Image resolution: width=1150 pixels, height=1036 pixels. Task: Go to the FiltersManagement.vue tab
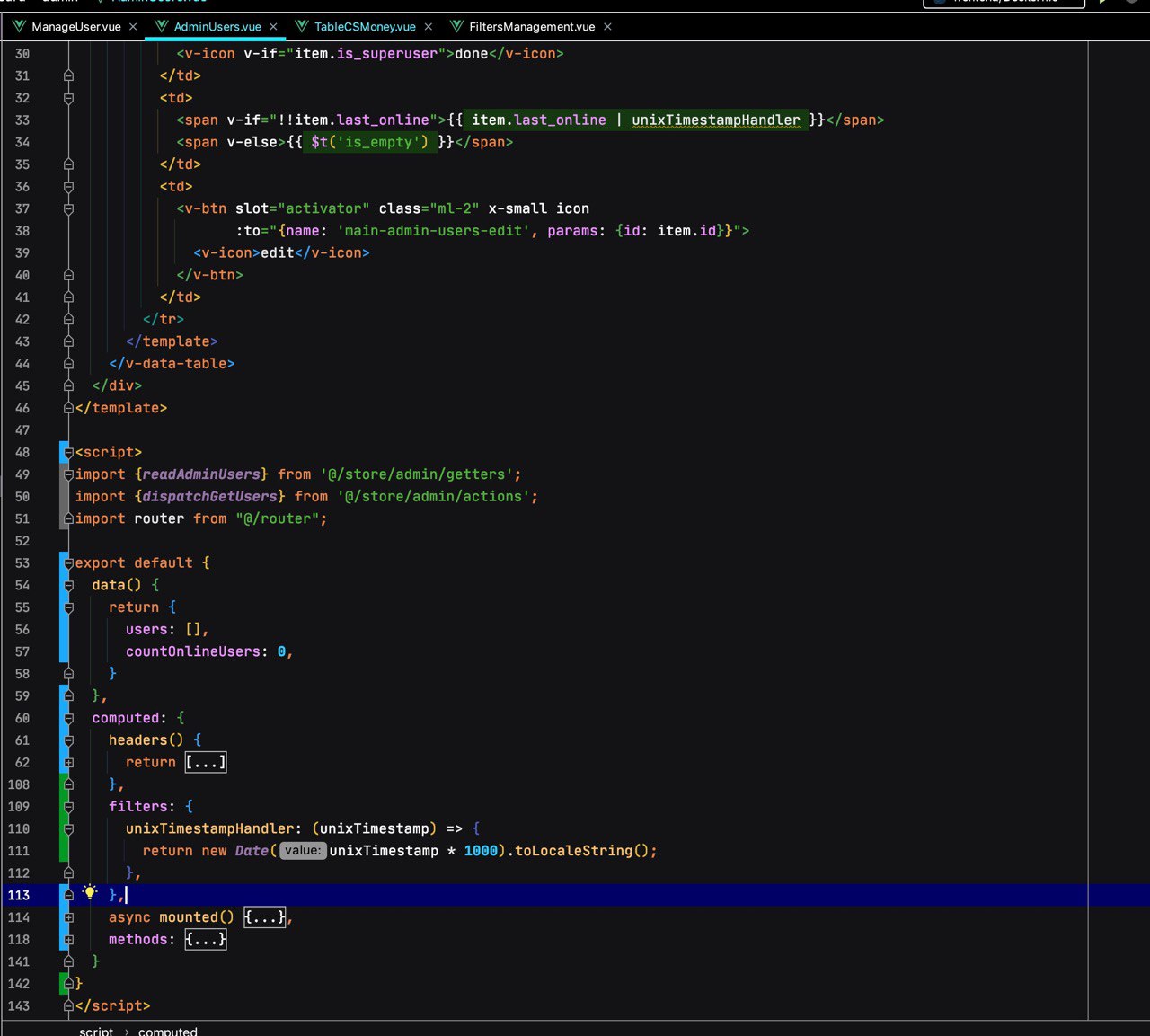point(532,27)
